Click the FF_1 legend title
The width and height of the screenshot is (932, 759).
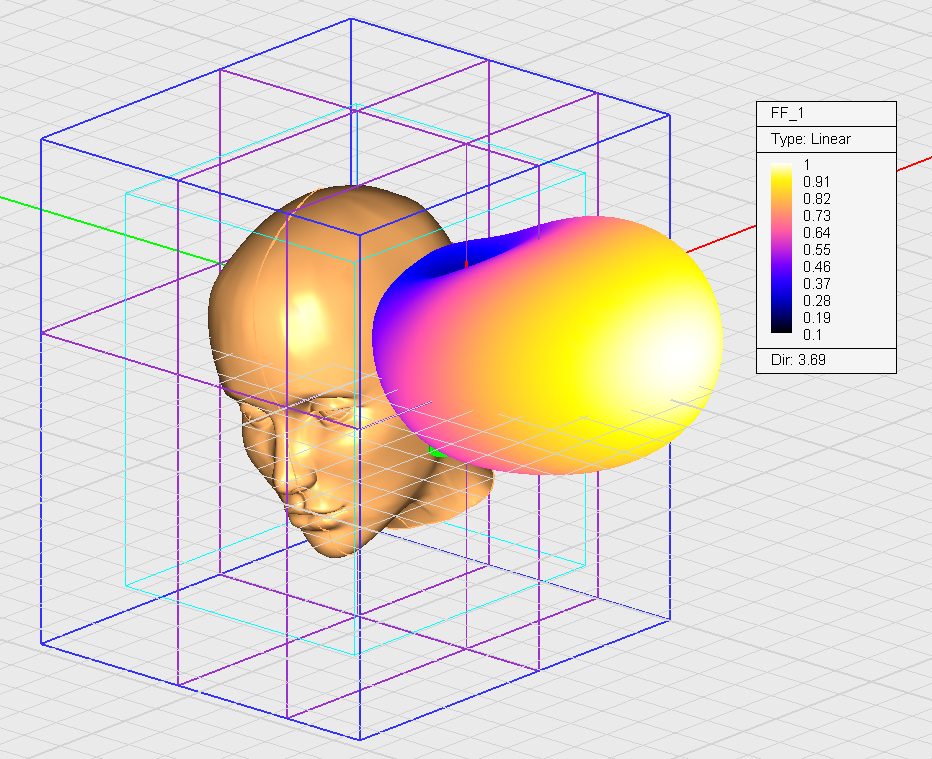tap(788, 113)
